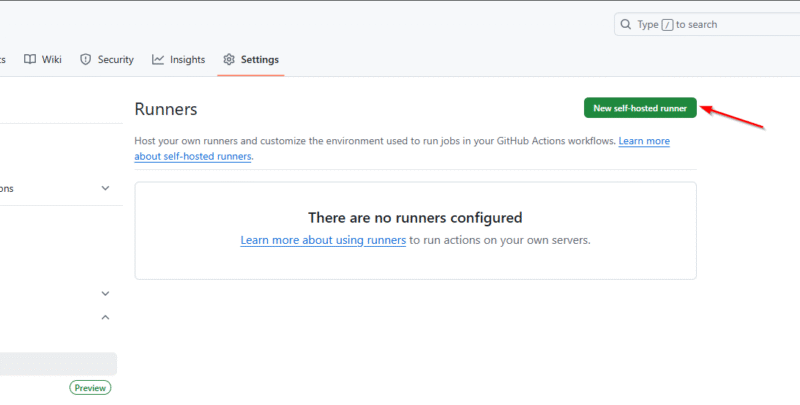Go to the Security tab
Viewport: 800px width, 405px height.
107,60
